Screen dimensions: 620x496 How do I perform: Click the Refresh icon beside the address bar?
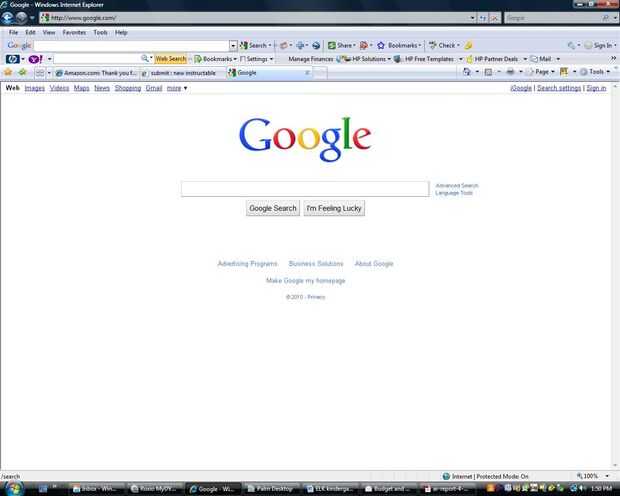tap(483, 18)
